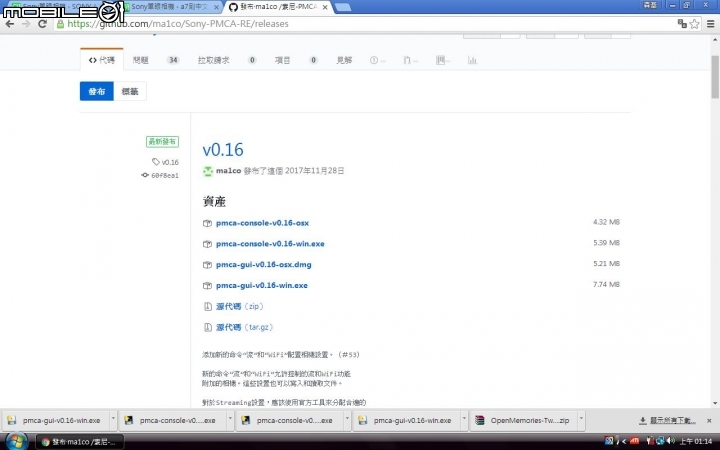Open the ma1co author profile link
The height and width of the screenshot is (450, 720).
click(228, 171)
